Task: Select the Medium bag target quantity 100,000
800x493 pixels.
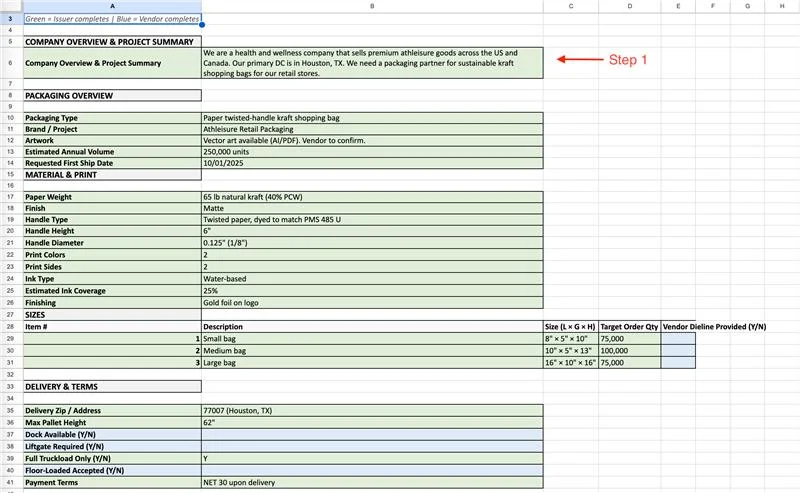Action: pos(630,351)
